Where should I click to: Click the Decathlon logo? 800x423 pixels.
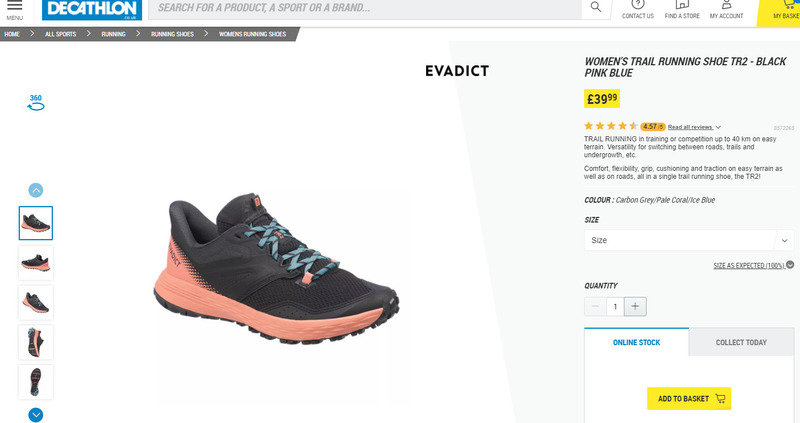point(92,9)
